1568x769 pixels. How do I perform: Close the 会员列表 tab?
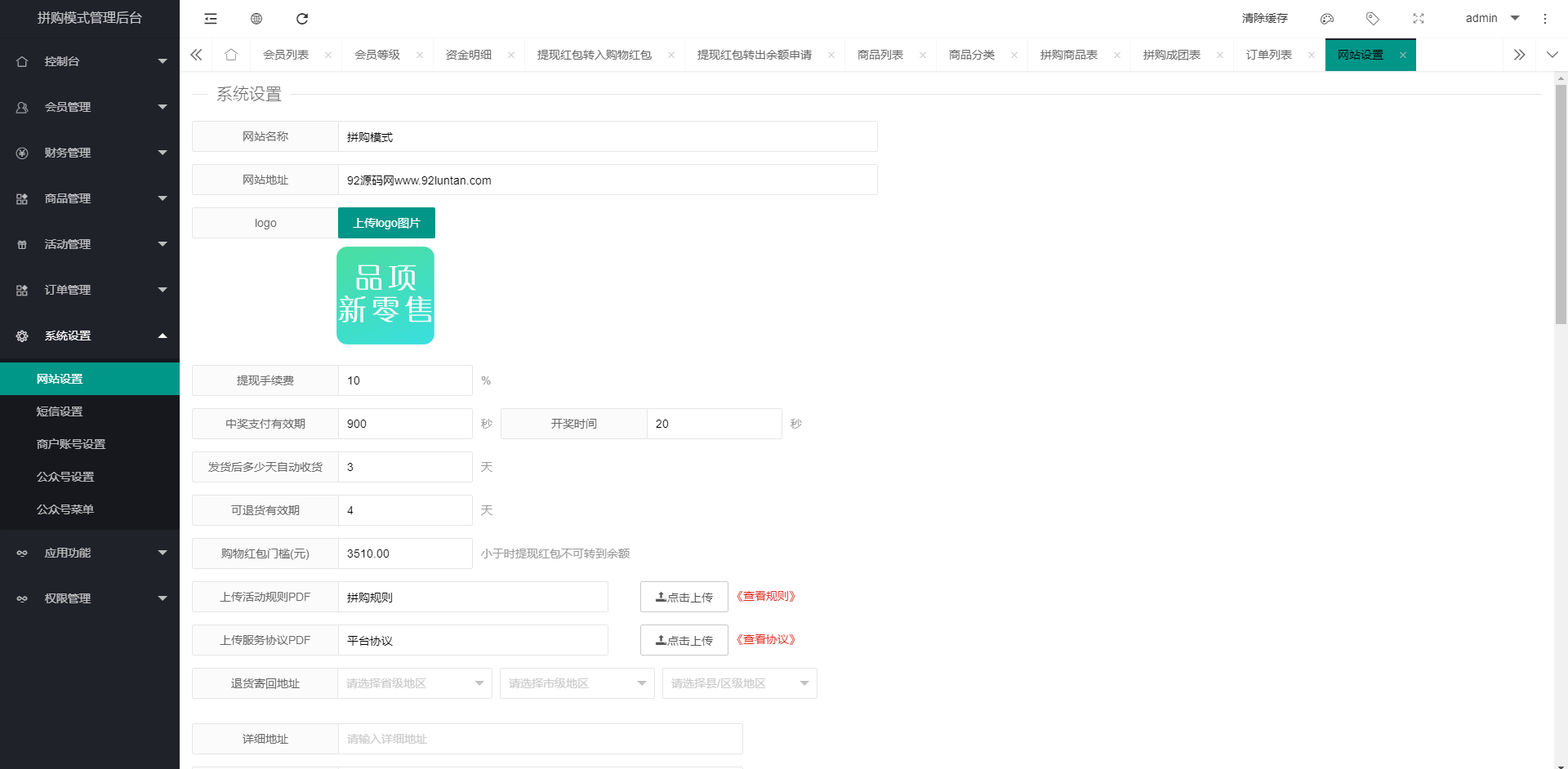(x=328, y=56)
